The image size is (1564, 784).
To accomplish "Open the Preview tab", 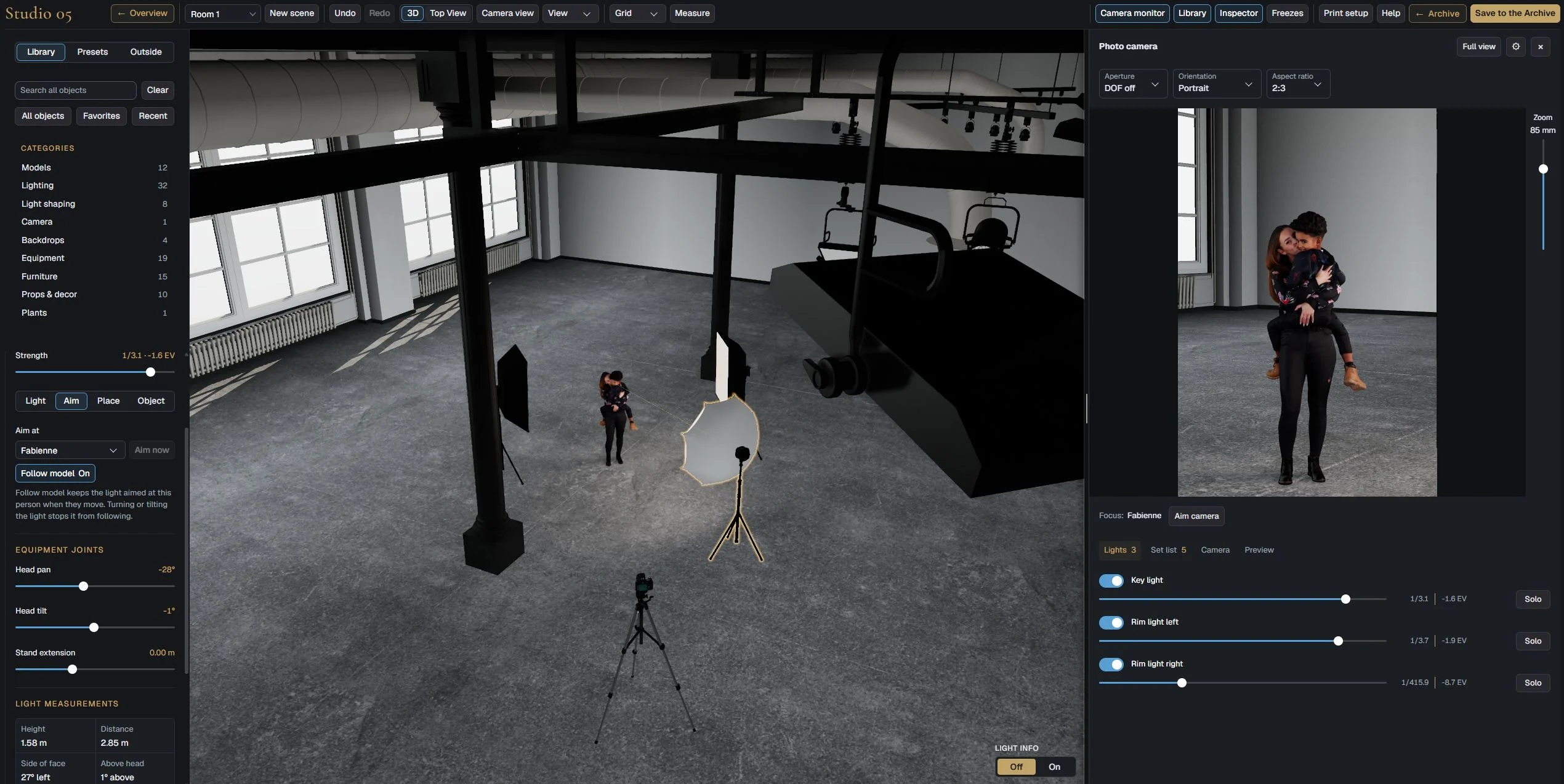I will (1259, 550).
